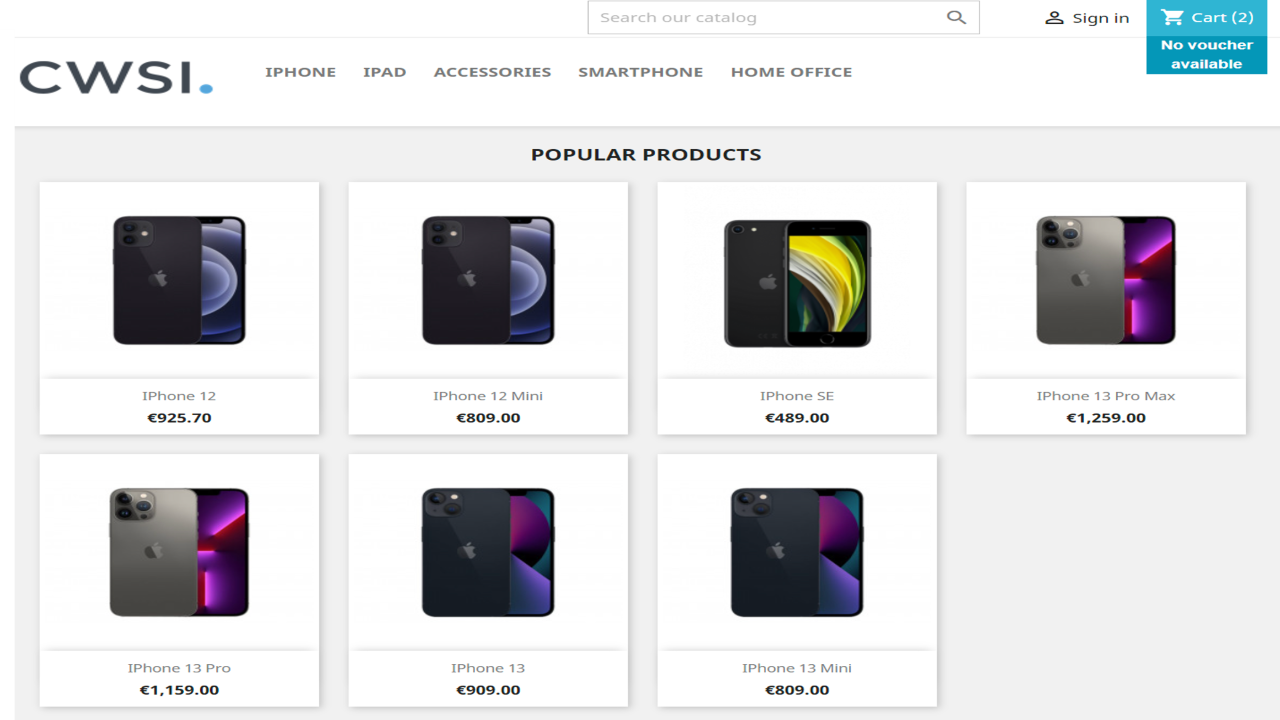This screenshot has width=1280, height=720.
Task: Click the Sign in link
Action: coord(1100,18)
